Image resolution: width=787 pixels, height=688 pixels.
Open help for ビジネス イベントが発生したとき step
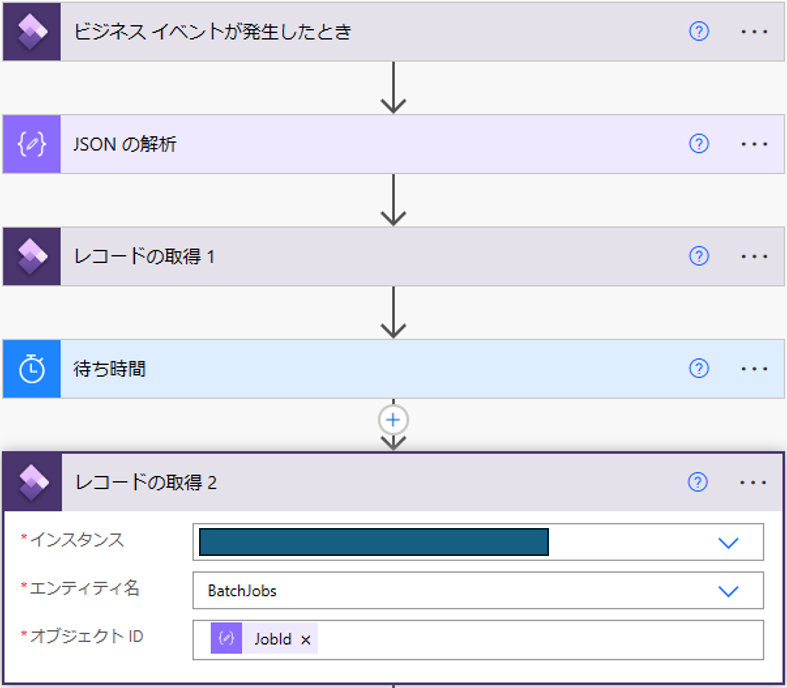pos(699,32)
